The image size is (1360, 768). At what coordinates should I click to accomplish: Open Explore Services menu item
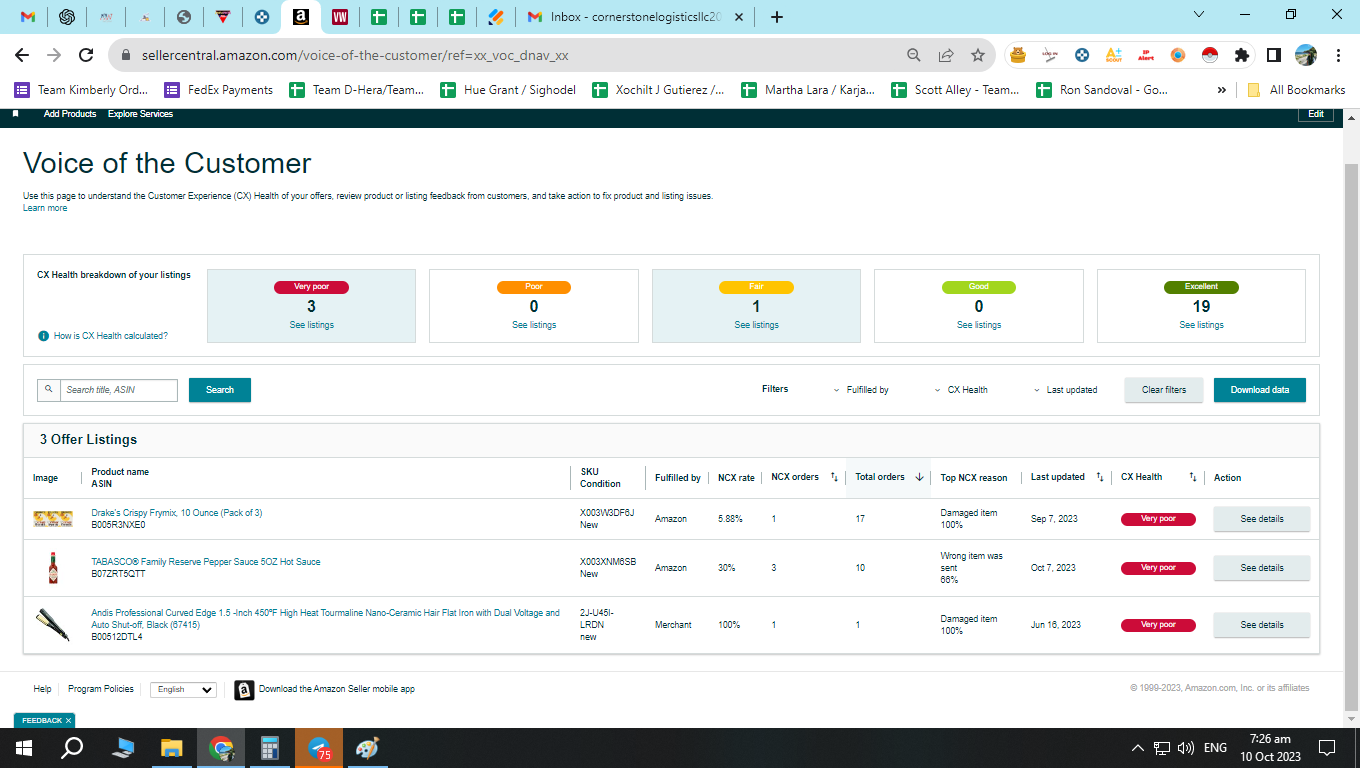point(140,114)
